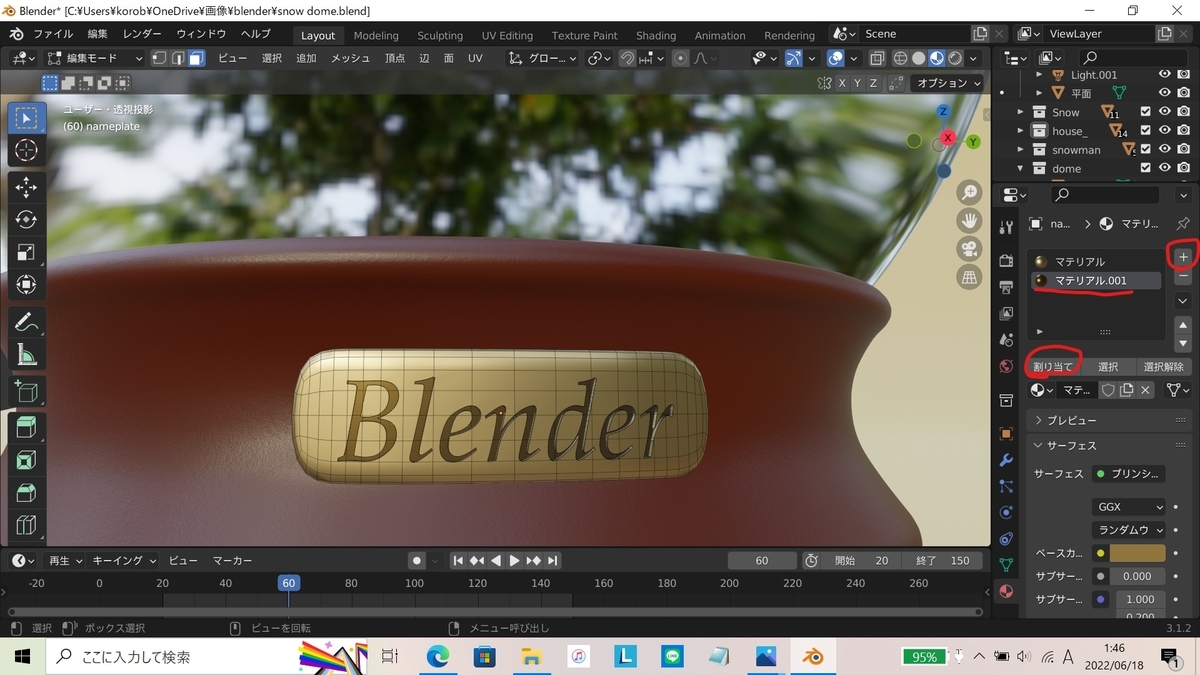Image resolution: width=1200 pixels, height=675 pixels.
Task: Click the timeline playhead at frame 60
Action: [x=288, y=582]
